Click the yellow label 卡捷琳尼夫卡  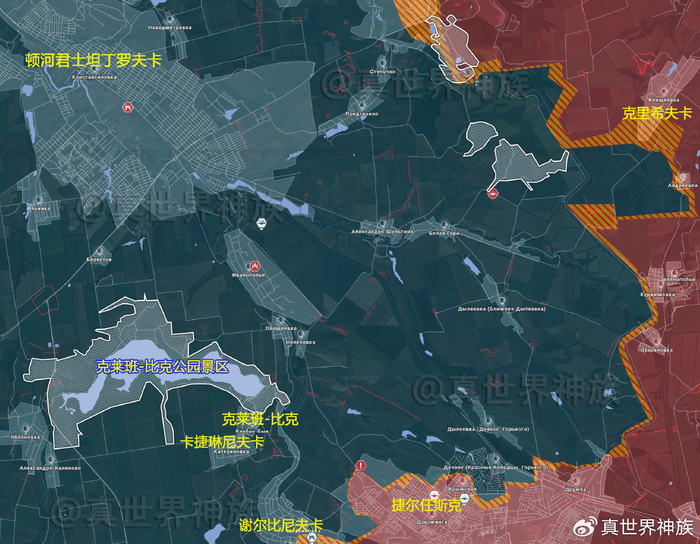click(x=222, y=442)
